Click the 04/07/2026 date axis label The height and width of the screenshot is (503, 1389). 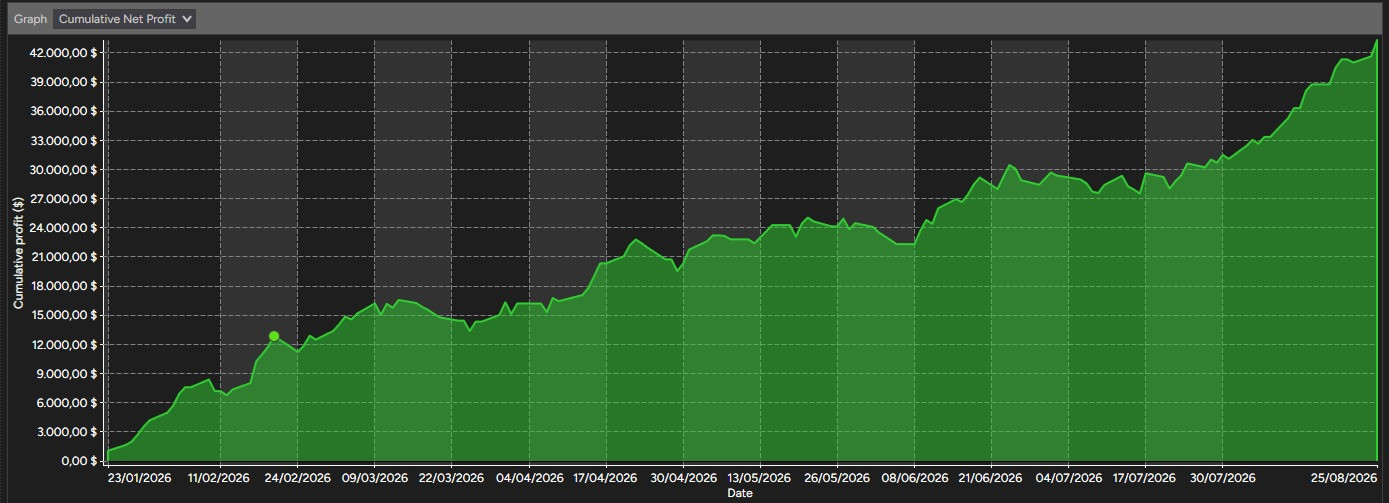[1067, 478]
